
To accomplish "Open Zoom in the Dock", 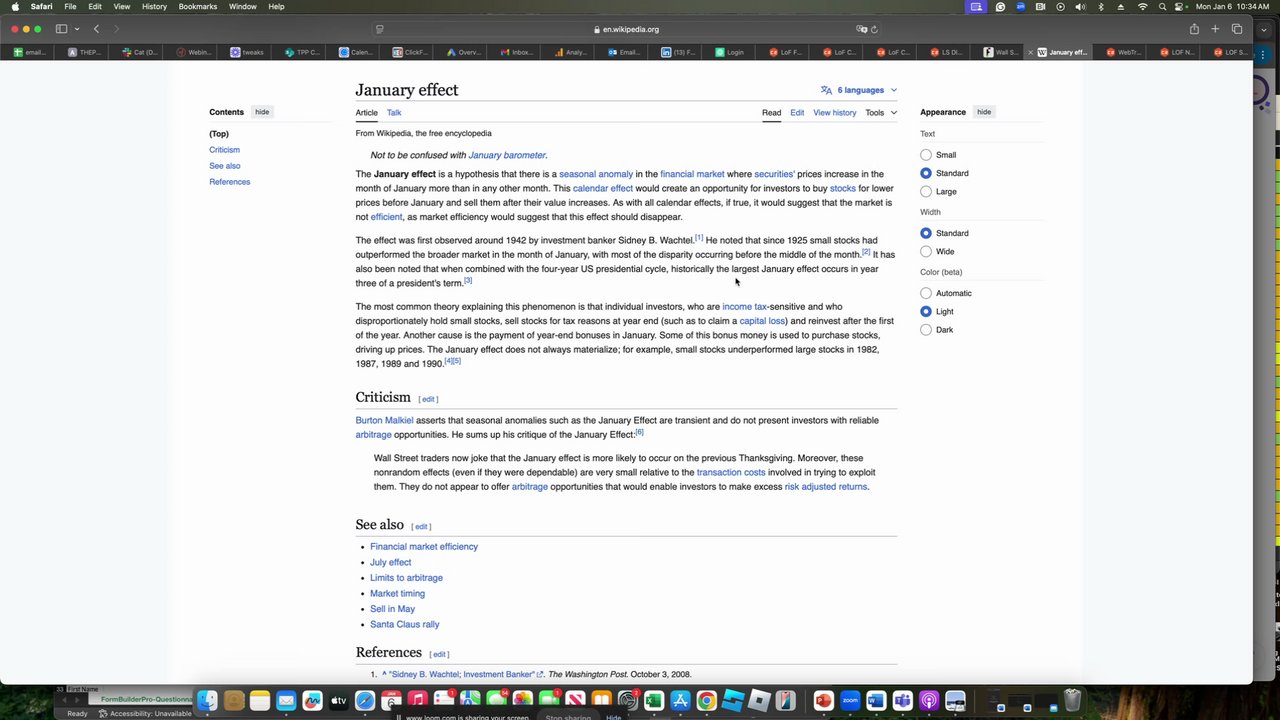I will 850,701.
